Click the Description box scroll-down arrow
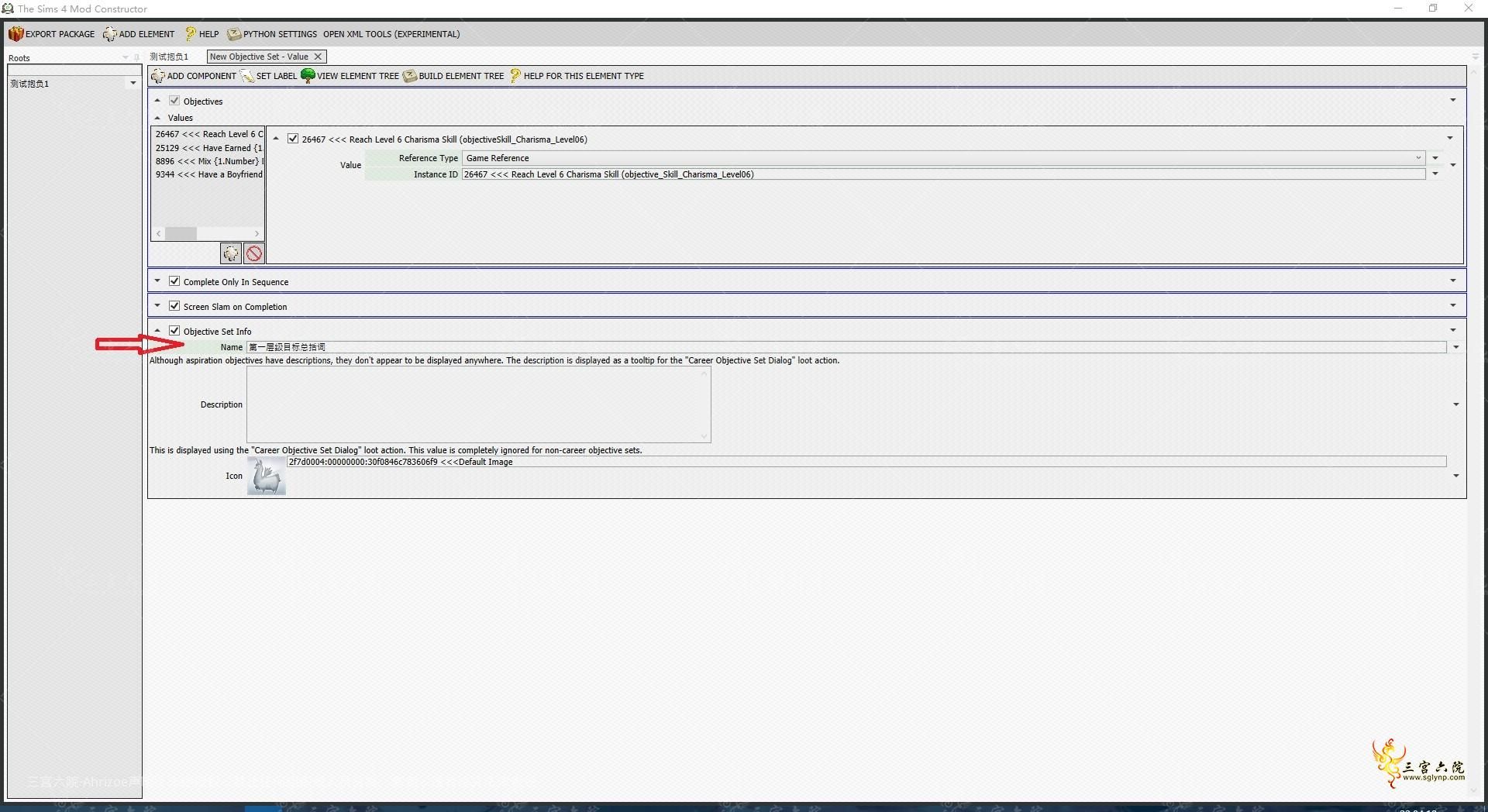The height and width of the screenshot is (812, 1488). (704, 436)
